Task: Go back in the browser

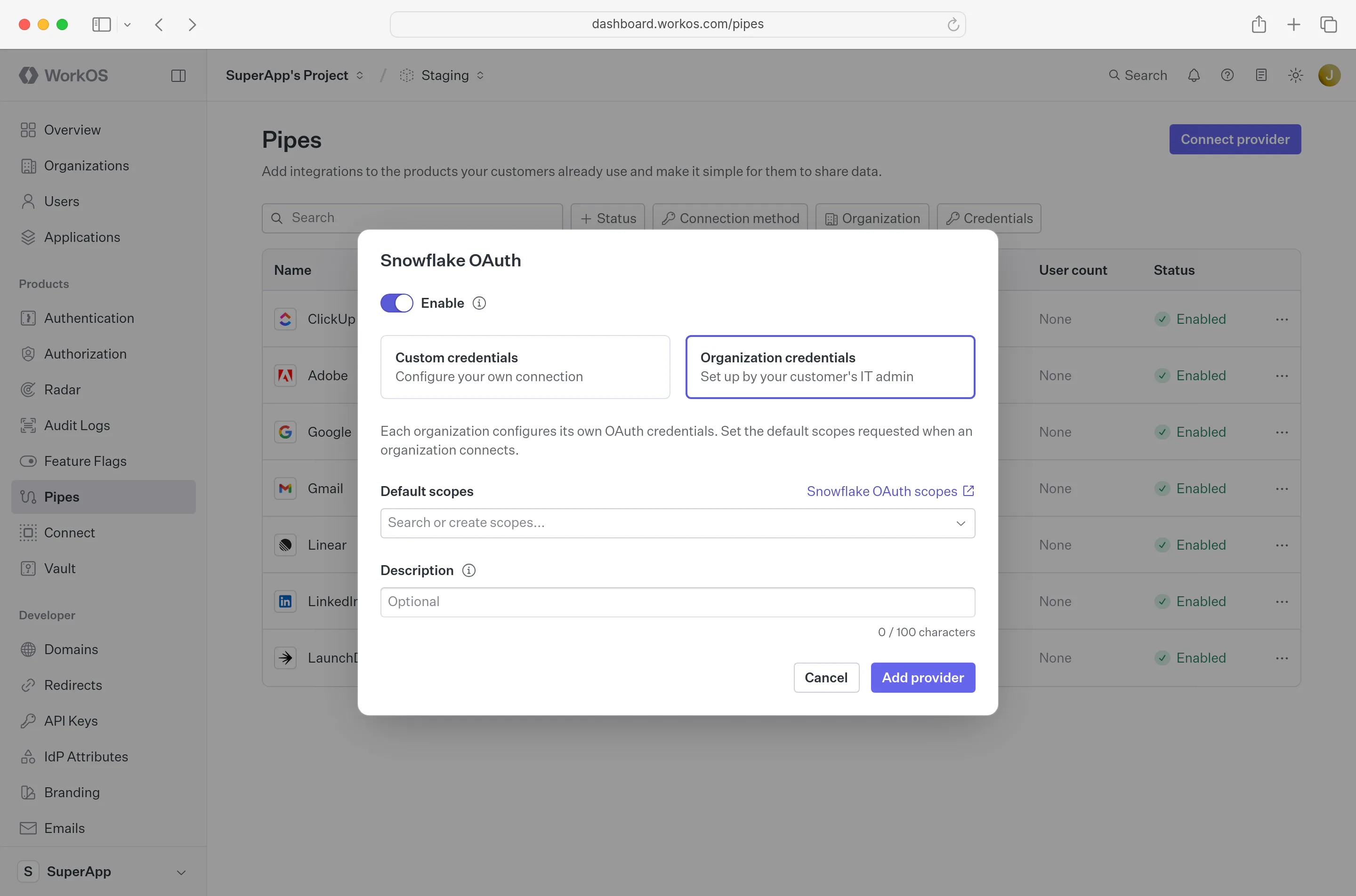Action: pyautogui.click(x=159, y=24)
